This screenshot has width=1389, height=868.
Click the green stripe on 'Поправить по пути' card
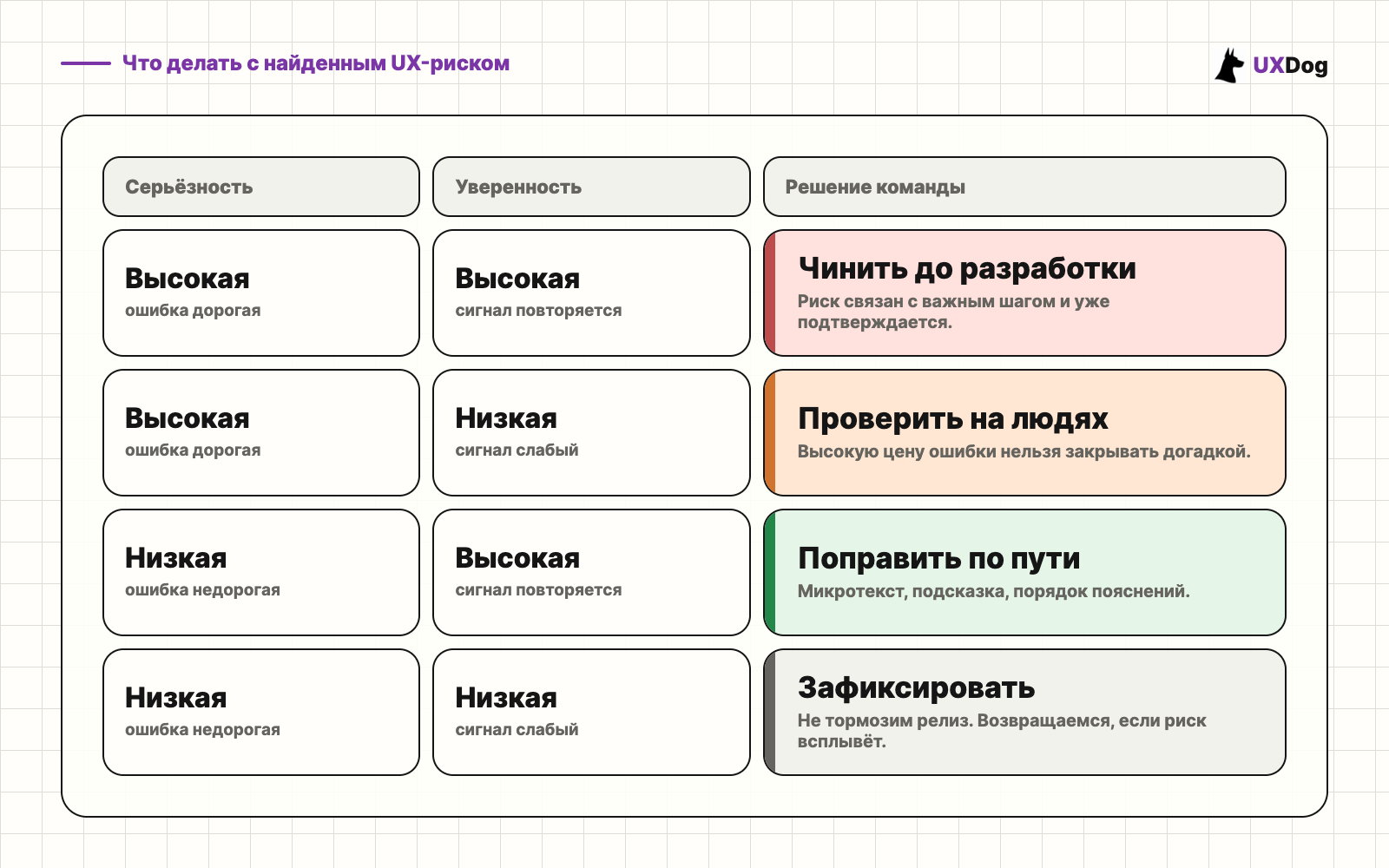[769, 573]
